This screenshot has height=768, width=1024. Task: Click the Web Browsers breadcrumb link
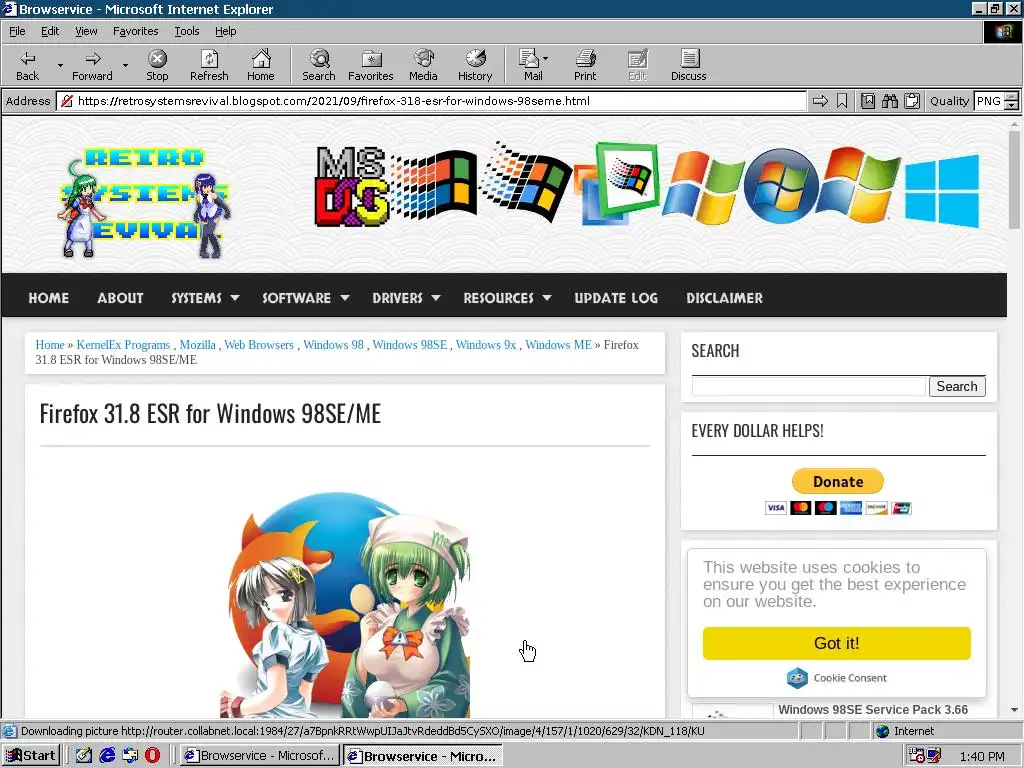click(259, 345)
